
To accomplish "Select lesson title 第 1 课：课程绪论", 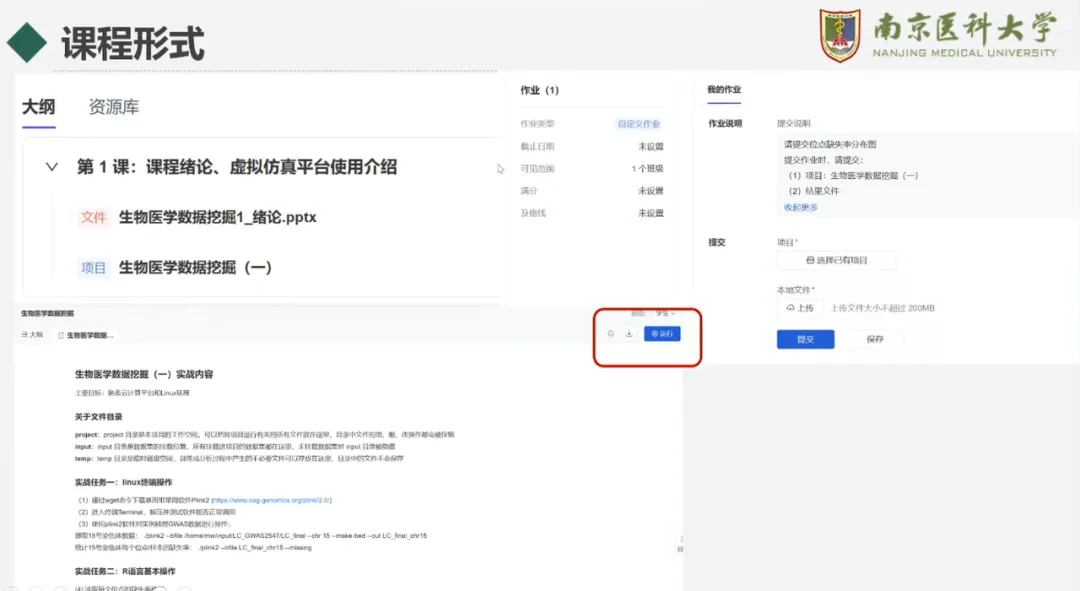I will click(236, 167).
